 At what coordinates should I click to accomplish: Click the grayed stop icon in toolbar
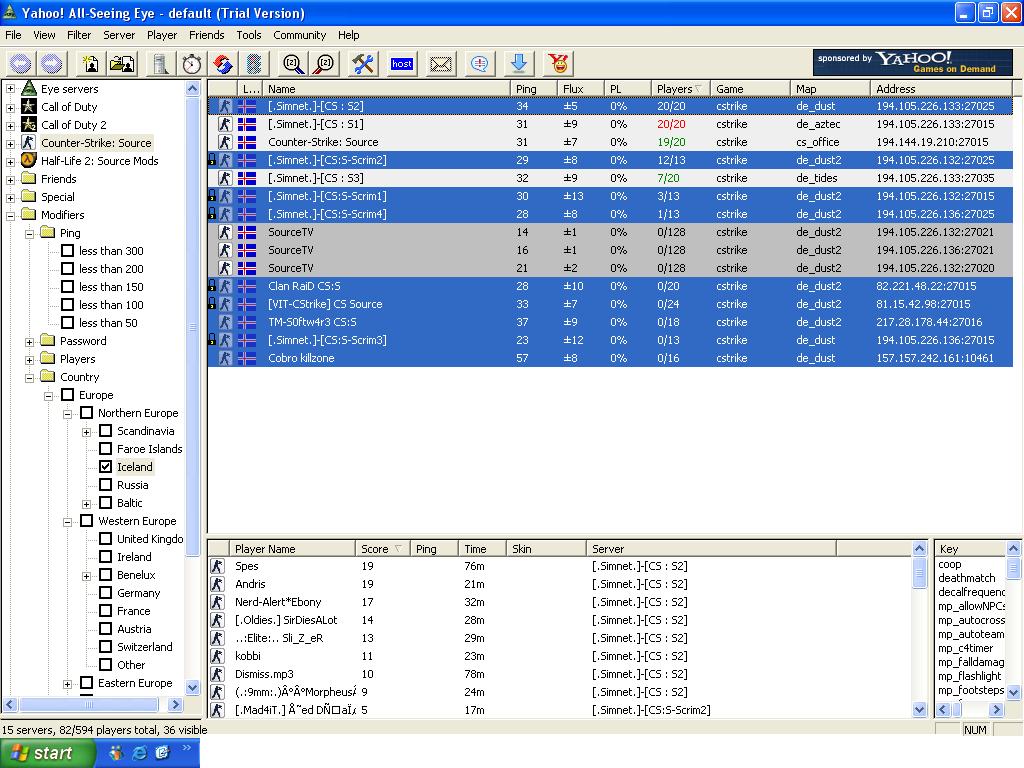pyautogui.click(x=254, y=63)
